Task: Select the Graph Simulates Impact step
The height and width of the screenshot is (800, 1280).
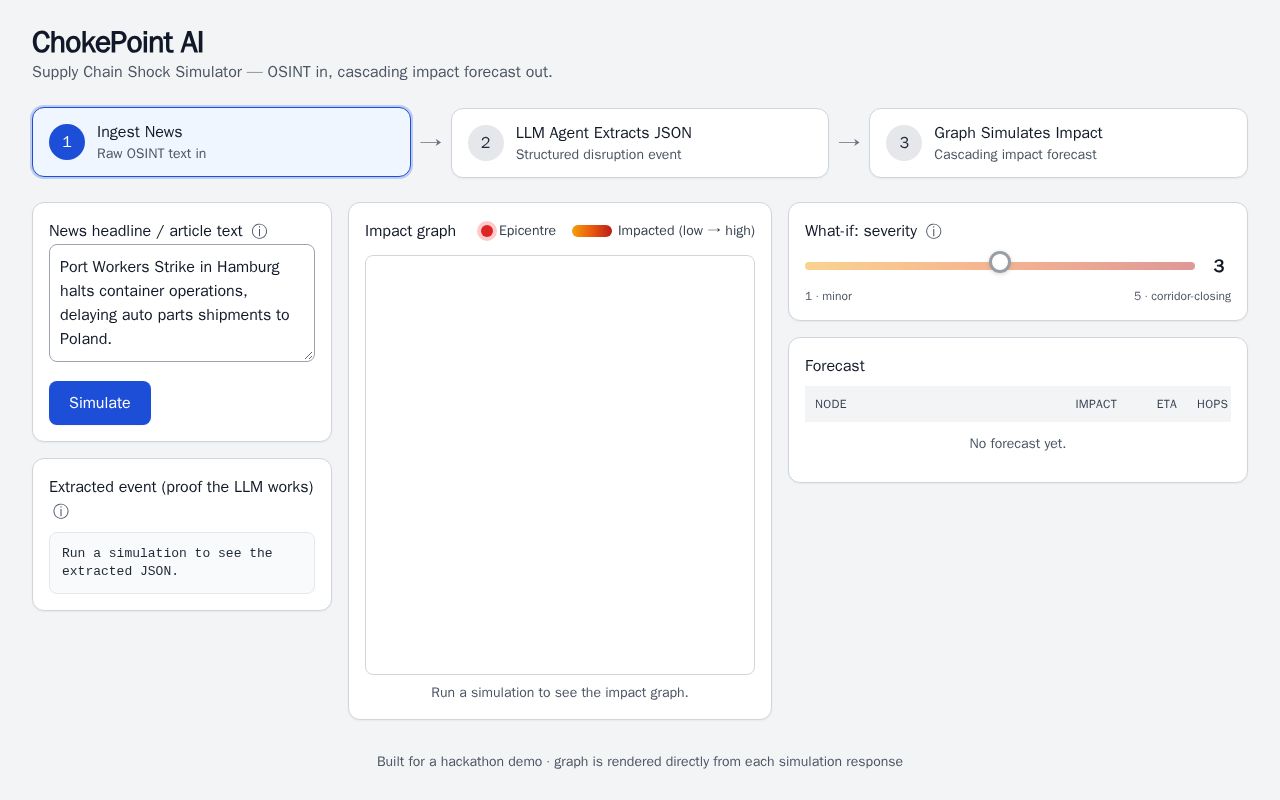Action: point(1058,143)
